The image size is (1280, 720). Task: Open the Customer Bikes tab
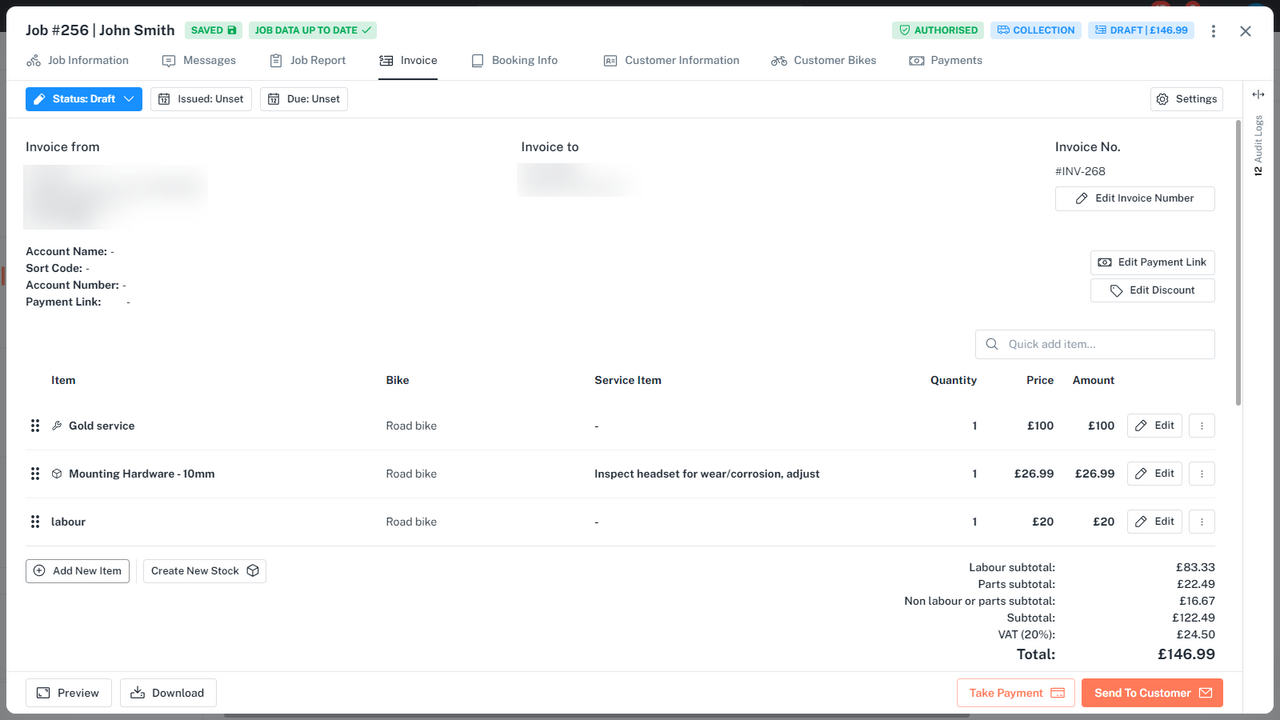tap(824, 61)
